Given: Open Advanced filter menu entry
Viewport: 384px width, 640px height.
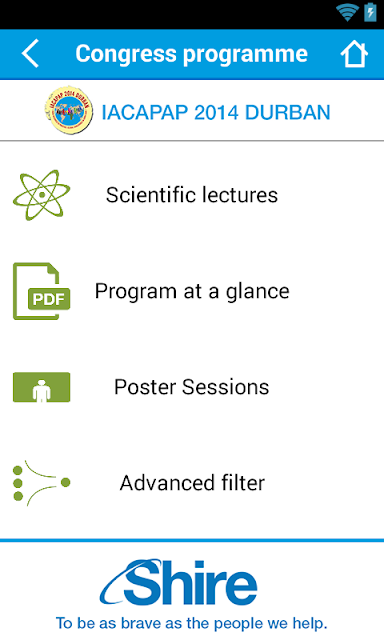Looking at the screenshot, I should pos(192,483).
